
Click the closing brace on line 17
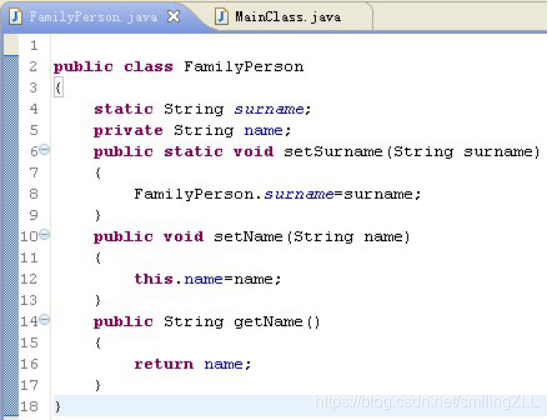[98, 385]
